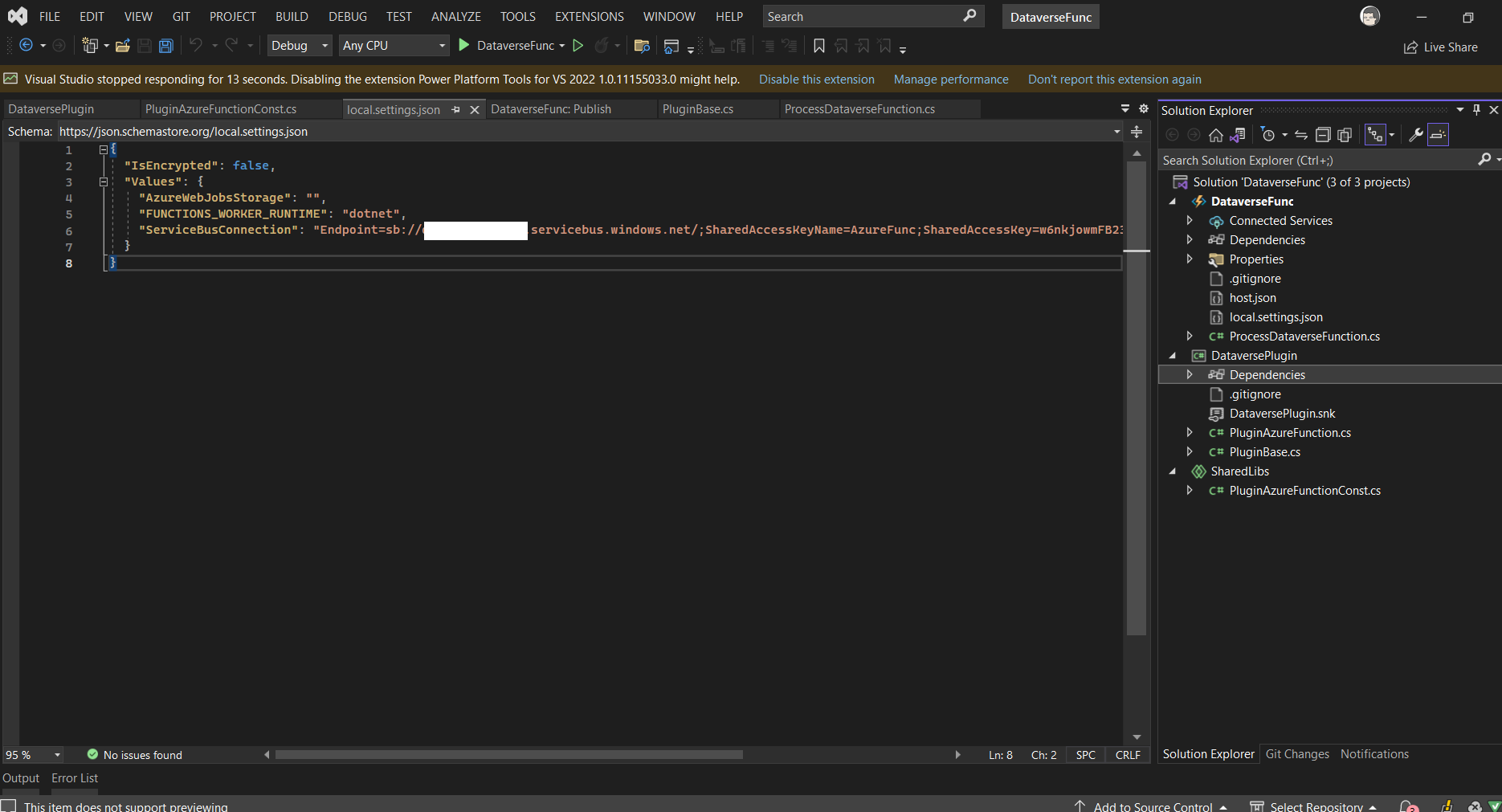The width and height of the screenshot is (1502, 812).
Task: Click the editor horizontal scrollbar thumb
Action: click(509, 755)
